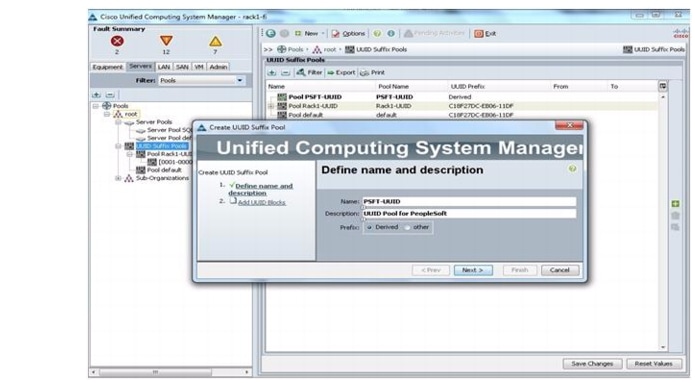Image resolution: width=695 pixels, height=383 pixels.
Task: Expand the Sub-Organizations node
Action: point(118,178)
